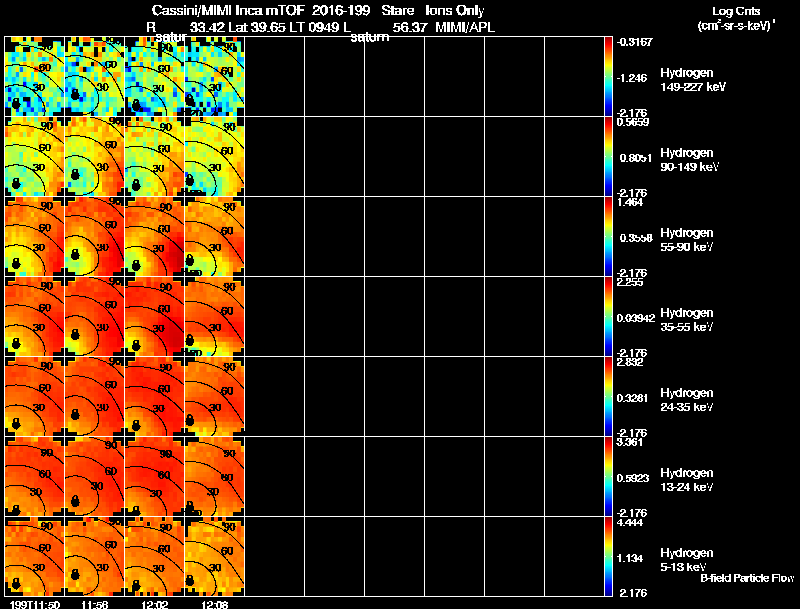This screenshot has width=800, height=609.
Task: Click the '-0.3167' colorbar maximum value
Action: click(x=634, y=42)
